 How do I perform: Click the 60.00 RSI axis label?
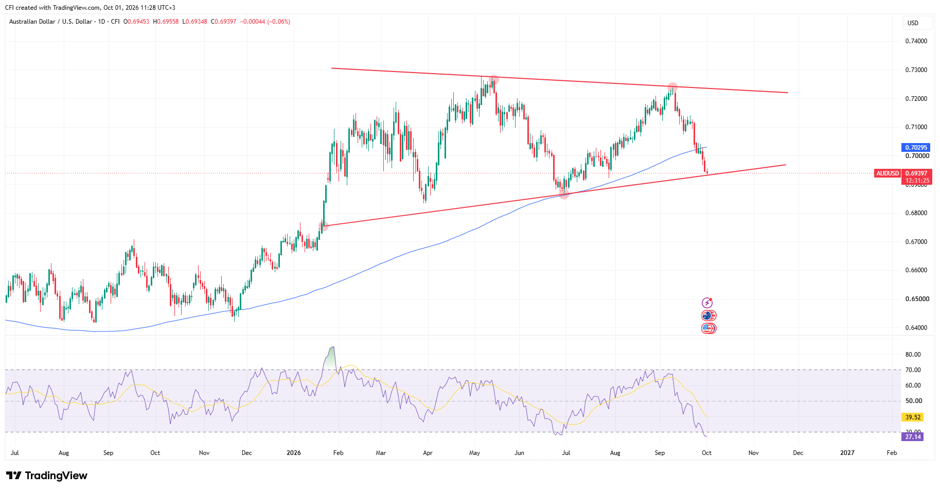point(913,385)
